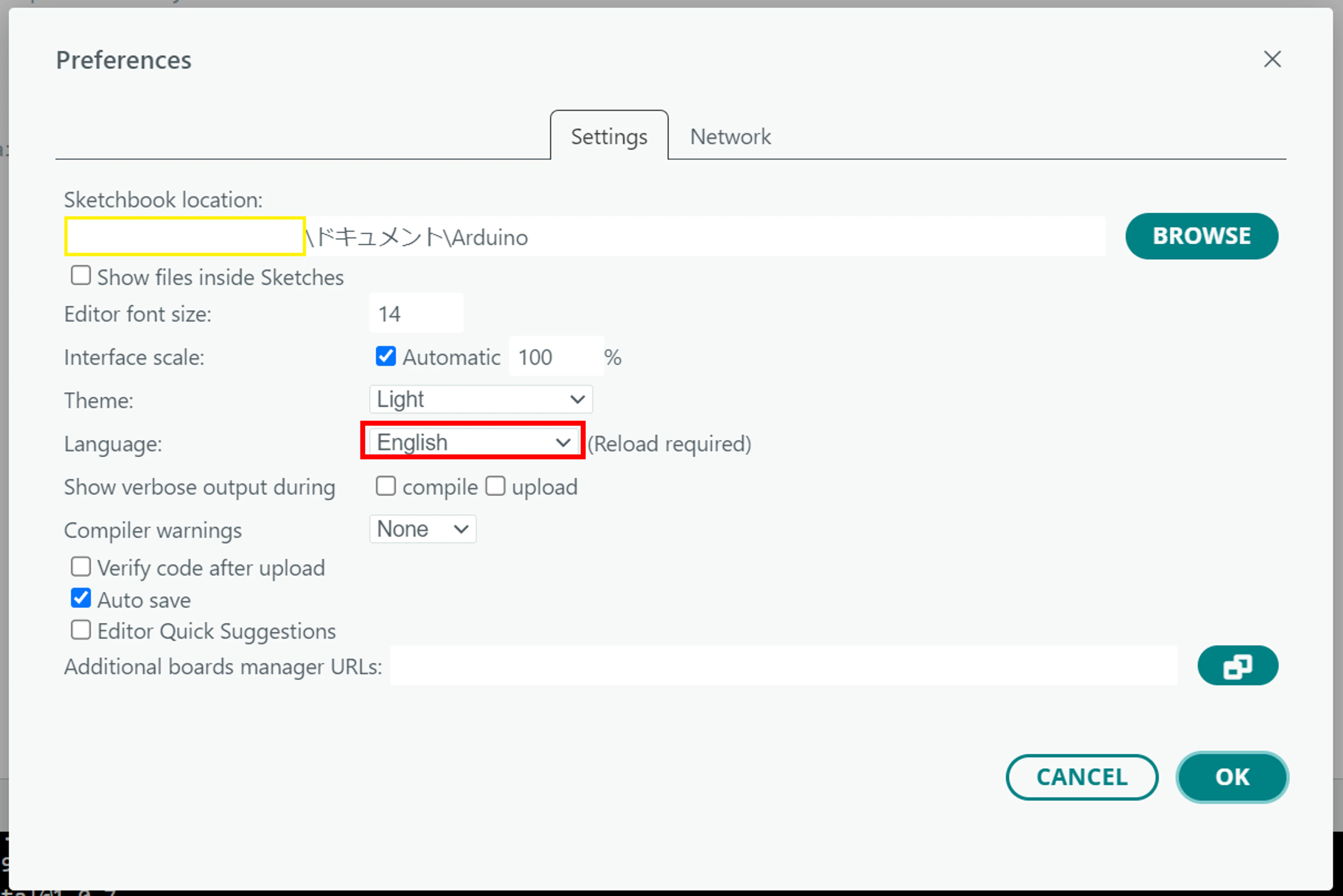Image resolution: width=1343 pixels, height=896 pixels.
Task: Click the "Sketchbook location:" label
Action: 163,200
